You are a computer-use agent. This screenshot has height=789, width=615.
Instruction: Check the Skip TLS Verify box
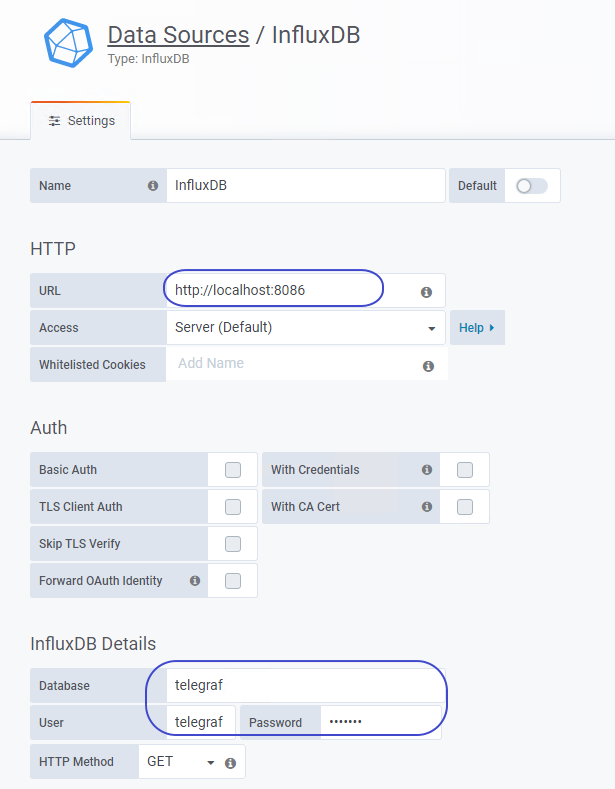233,544
